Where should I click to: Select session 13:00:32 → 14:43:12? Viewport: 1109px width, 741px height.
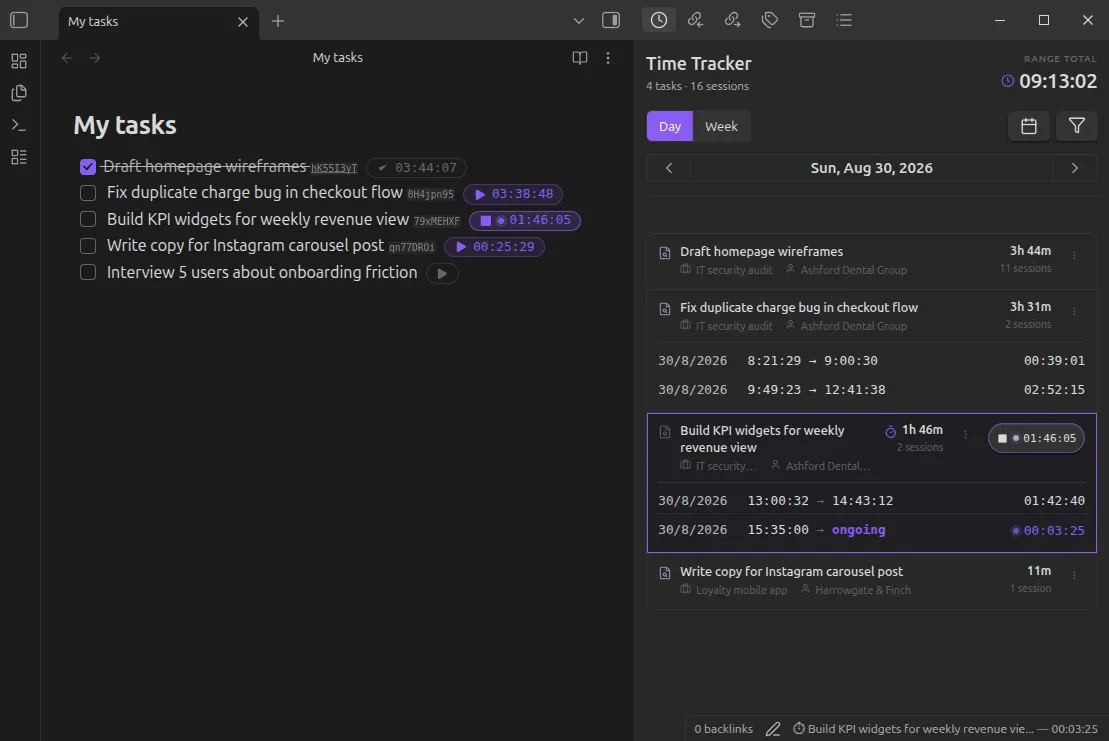click(x=871, y=501)
